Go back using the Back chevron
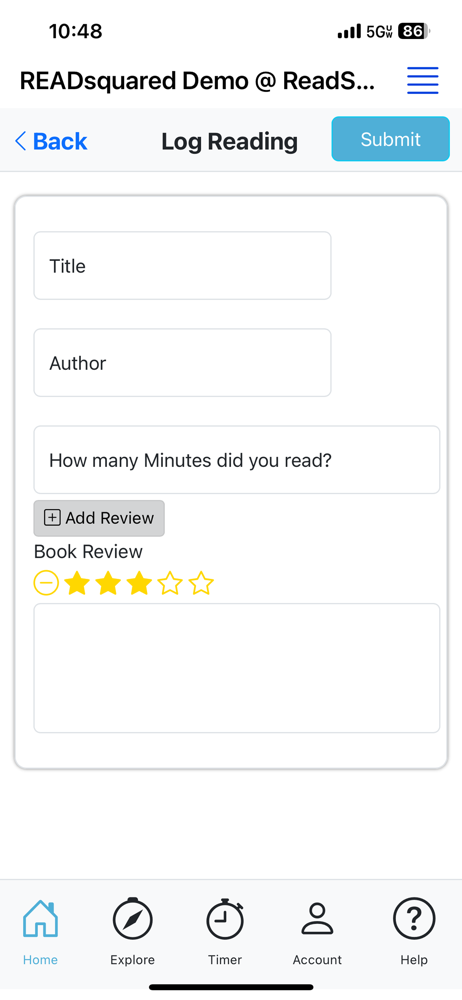The image size is (462, 1000). click(20, 141)
